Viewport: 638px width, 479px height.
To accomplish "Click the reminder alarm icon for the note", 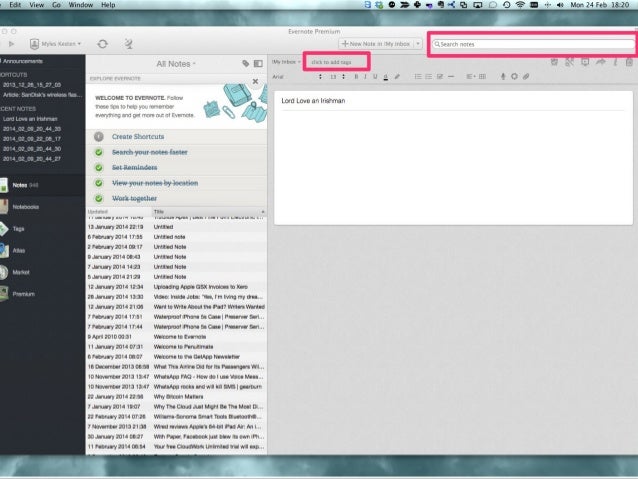I will pos(554,62).
